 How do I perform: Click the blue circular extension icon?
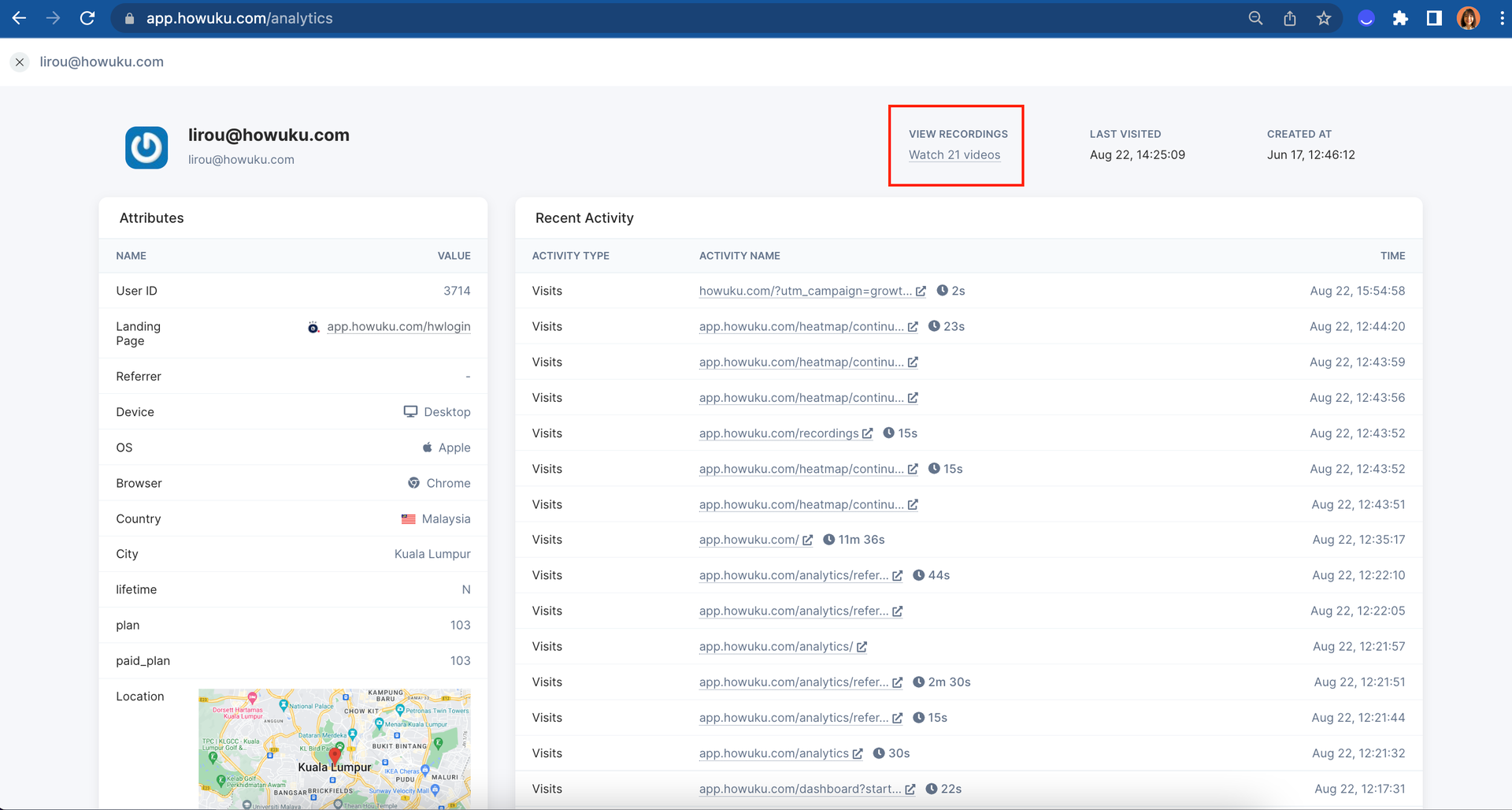click(x=1366, y=18)
